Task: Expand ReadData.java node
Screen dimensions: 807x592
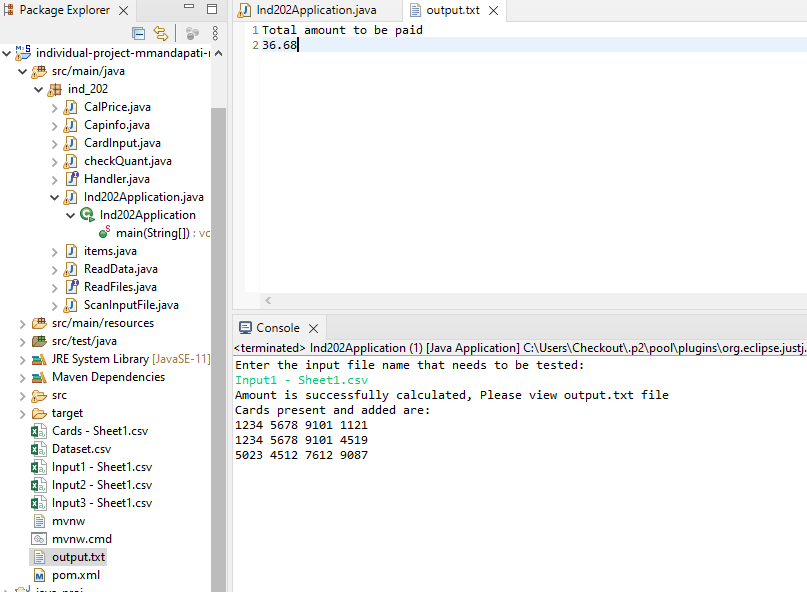Action: tap(55, 270)
